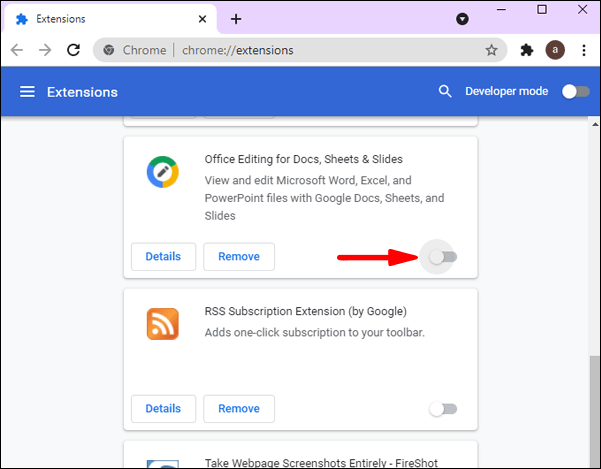The height and width of the screenshot is (469, 601).
Task: Go back with the browser back arrow
Action: (17, 50)
